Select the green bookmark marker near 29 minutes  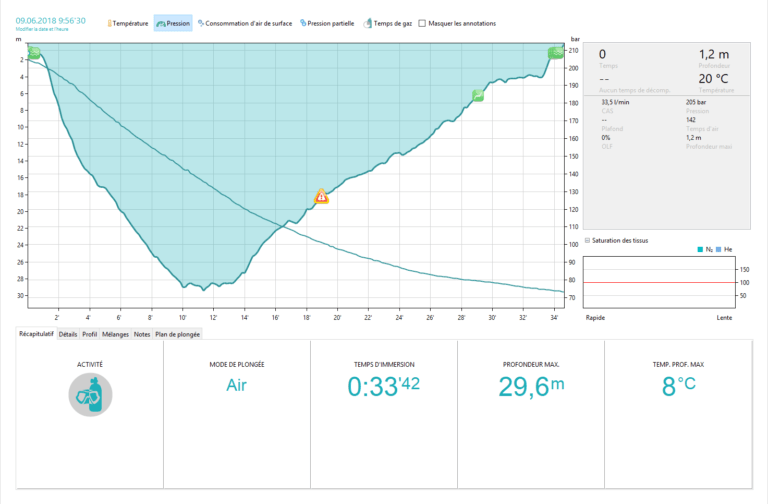pyautogui.click(x=478, y=95)
